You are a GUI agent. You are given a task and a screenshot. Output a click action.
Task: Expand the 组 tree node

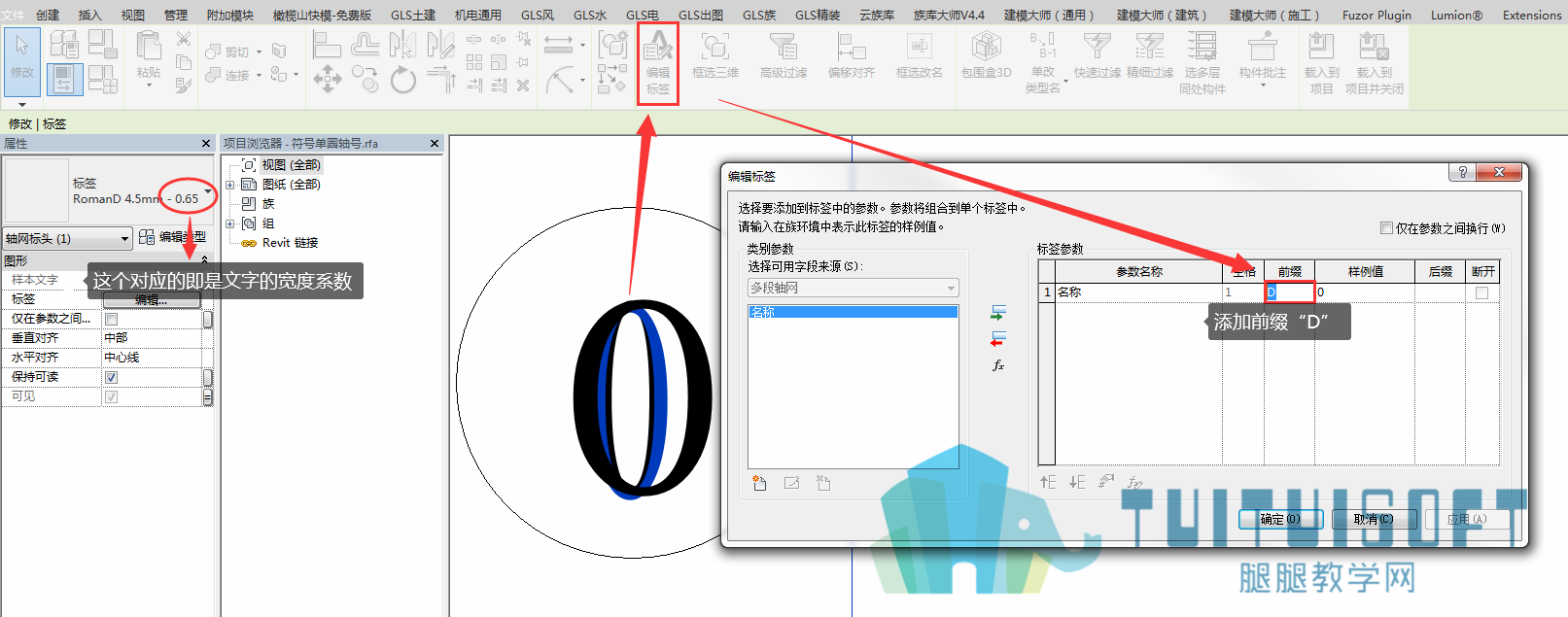230,223
